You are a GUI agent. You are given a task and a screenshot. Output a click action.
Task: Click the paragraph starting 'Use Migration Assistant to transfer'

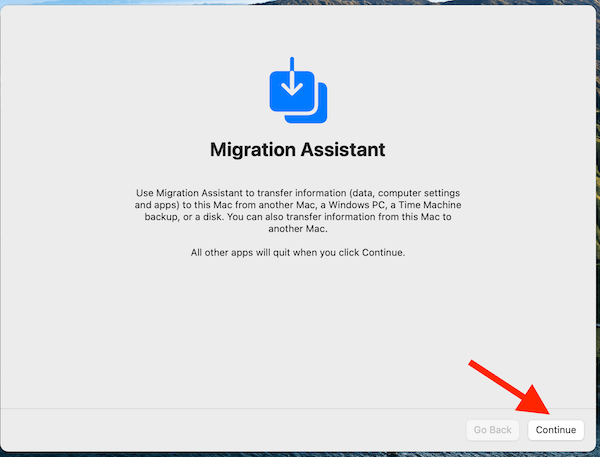pos(298,211)
